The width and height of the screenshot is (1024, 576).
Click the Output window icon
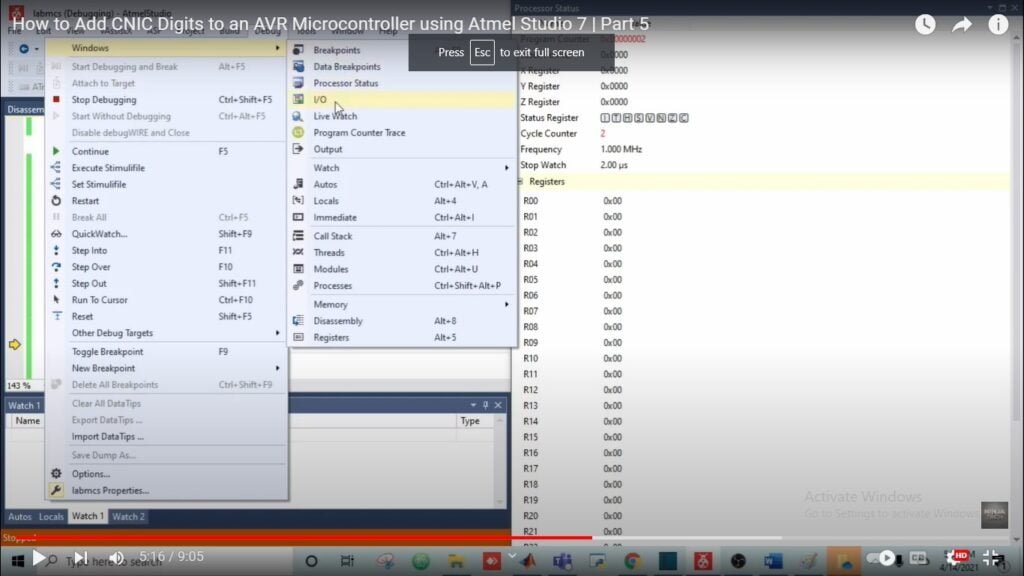[x=298, y=149]
